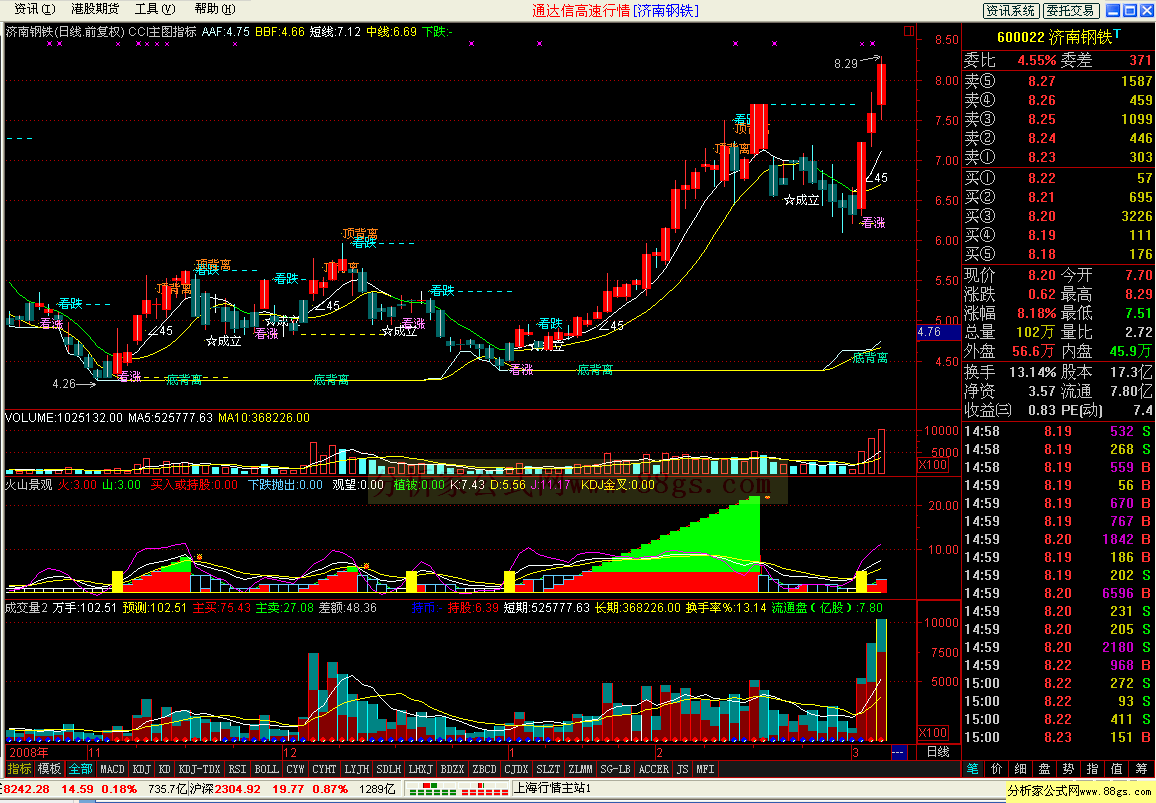Screen dimensions: 1156x803
Task: Select the KDJ-TDX indicator tab
Action: pos(200,769)
